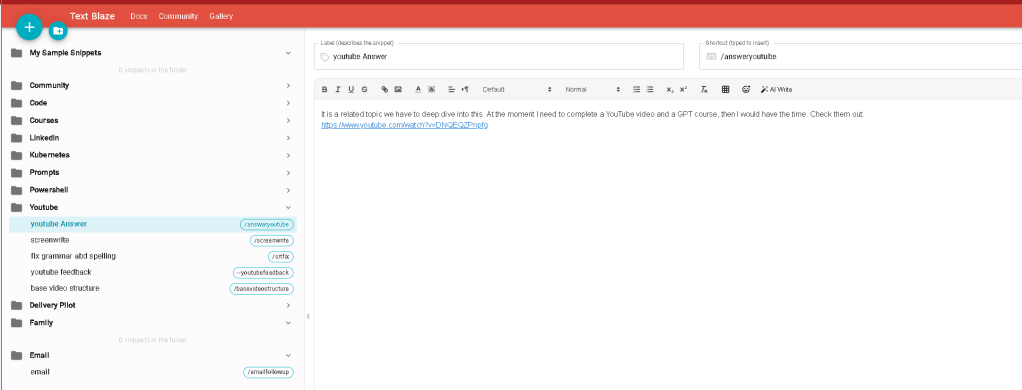Click the Prompts folder icon
The height and width of the screenshot is (390, 1022).
tap(16, 173)
